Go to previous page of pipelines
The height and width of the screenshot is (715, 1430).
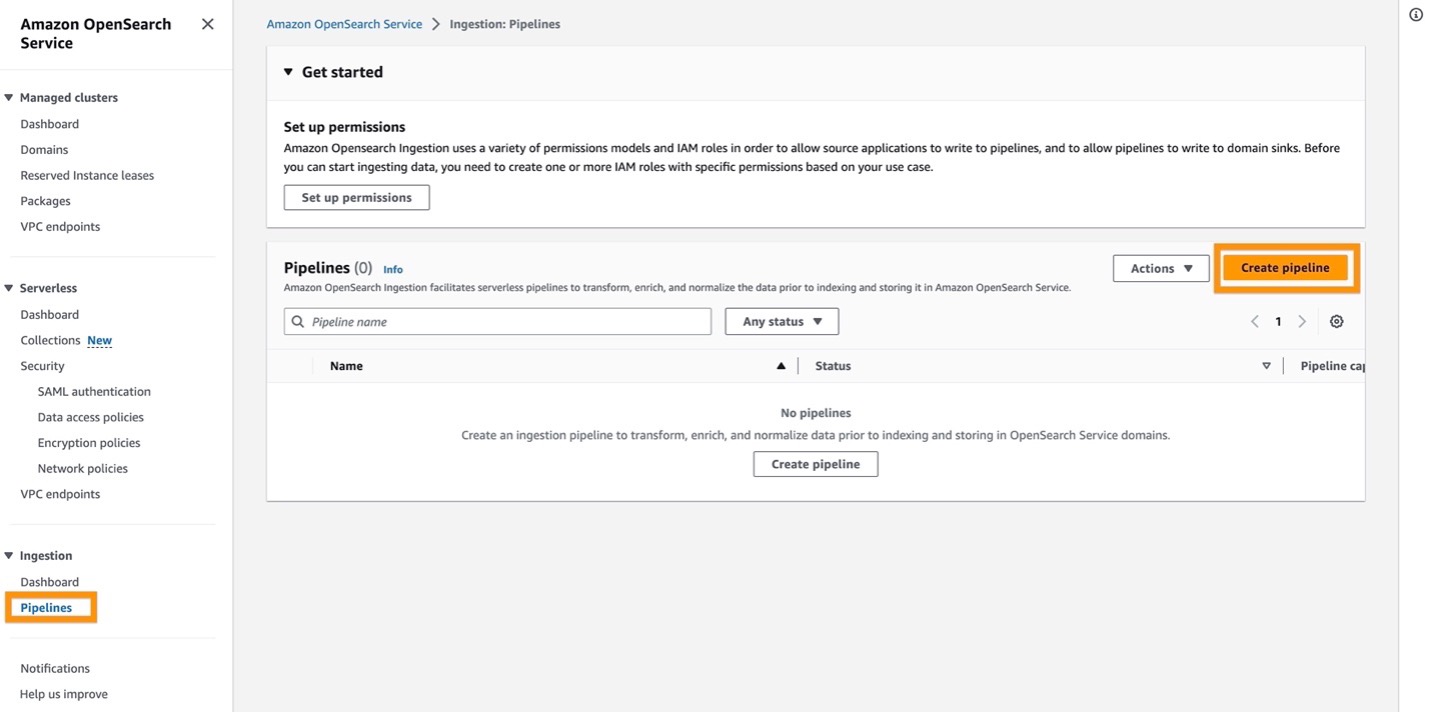(1255, 322)
